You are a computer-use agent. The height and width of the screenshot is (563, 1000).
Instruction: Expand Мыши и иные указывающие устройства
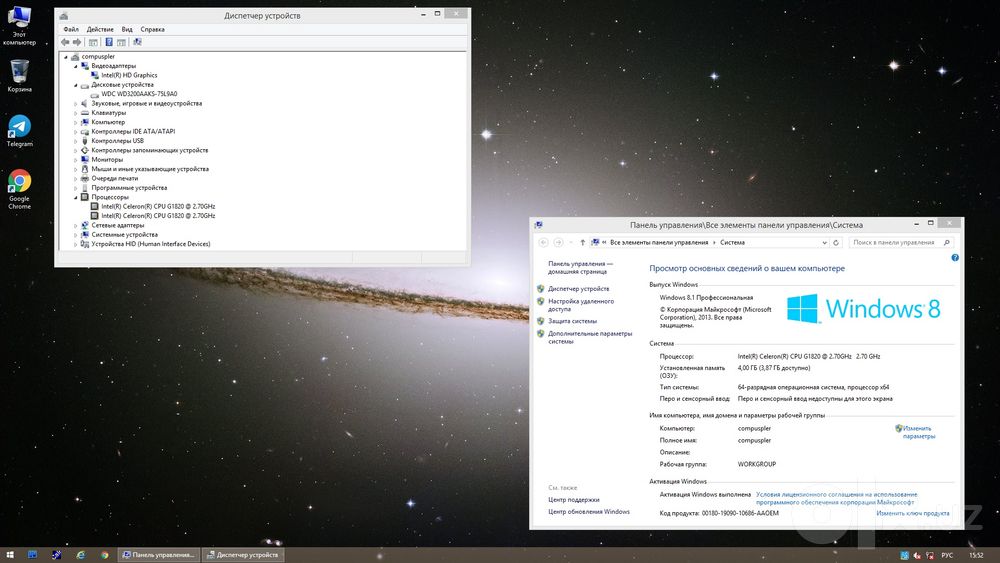click(x=75, y=169)
